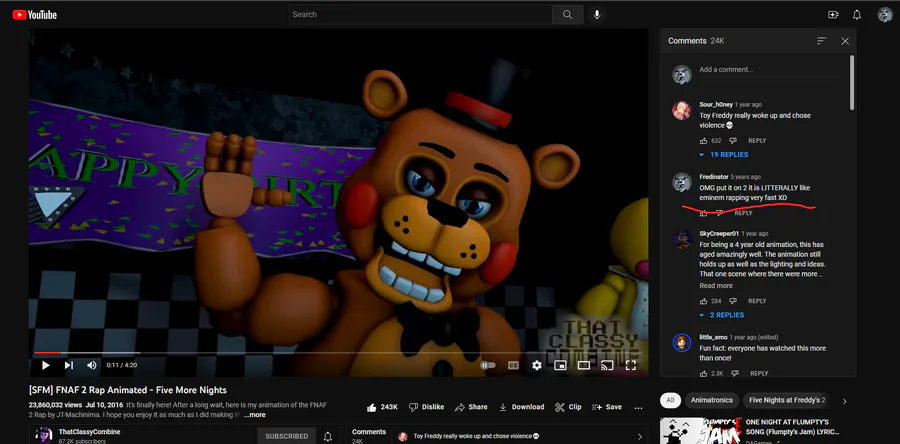Switch to miniplayer mode
This screenshot has height=444, width=900.
point(560,365)
